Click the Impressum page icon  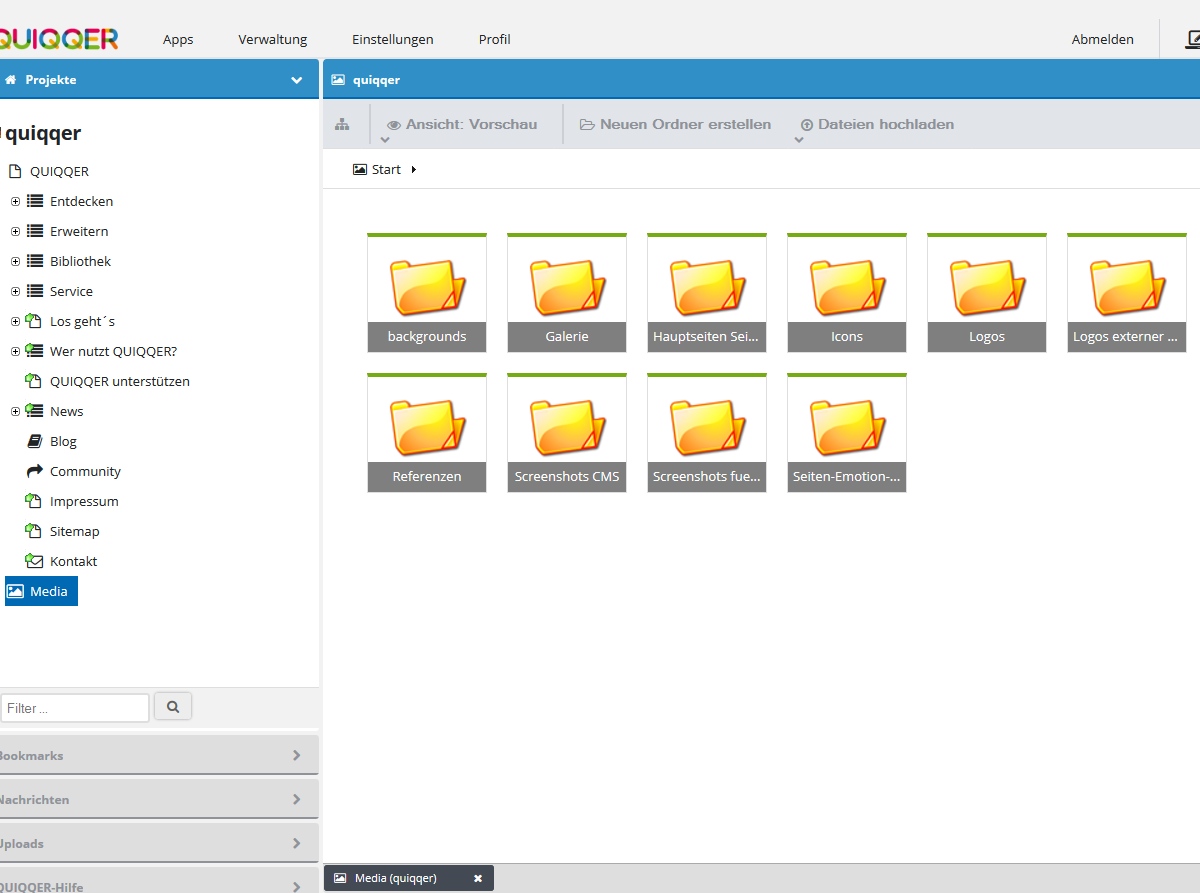[x=32, y=501]
